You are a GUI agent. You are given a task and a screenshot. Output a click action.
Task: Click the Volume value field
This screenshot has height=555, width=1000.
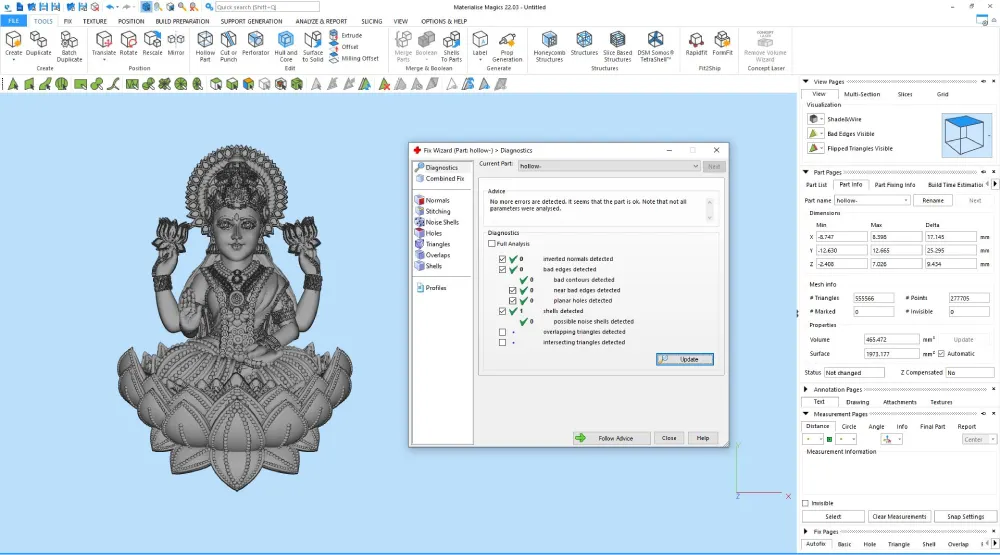pyautogui.click(x=891, y=339)
